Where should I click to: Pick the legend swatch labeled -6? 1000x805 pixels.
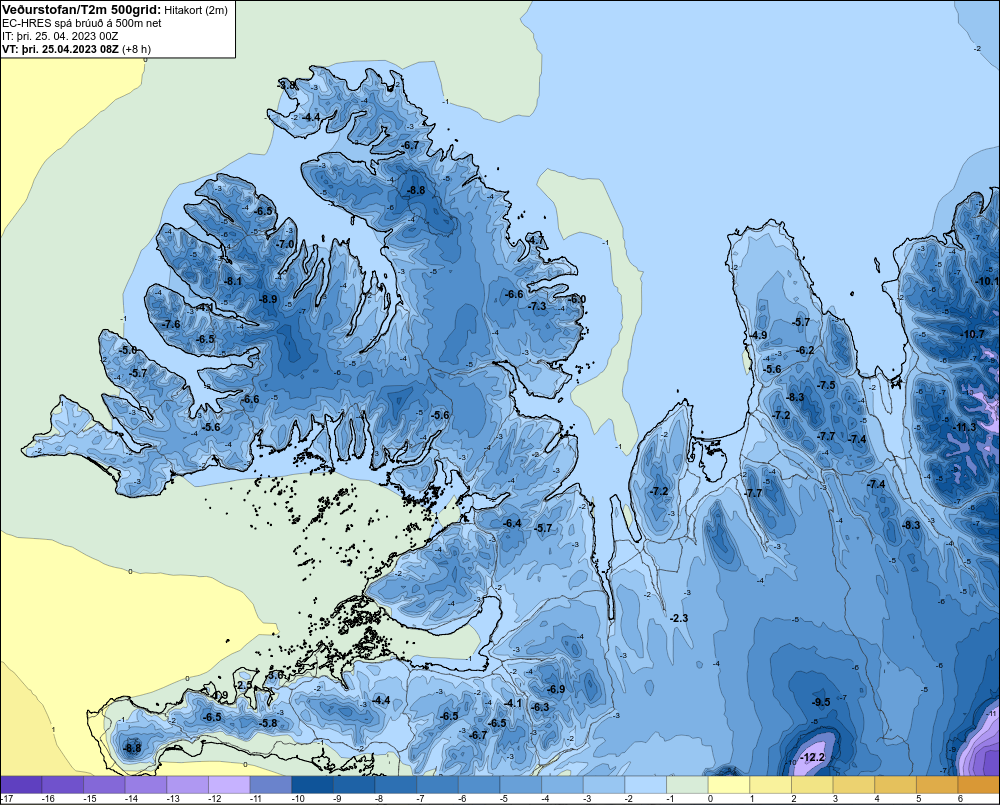(479, 785)
